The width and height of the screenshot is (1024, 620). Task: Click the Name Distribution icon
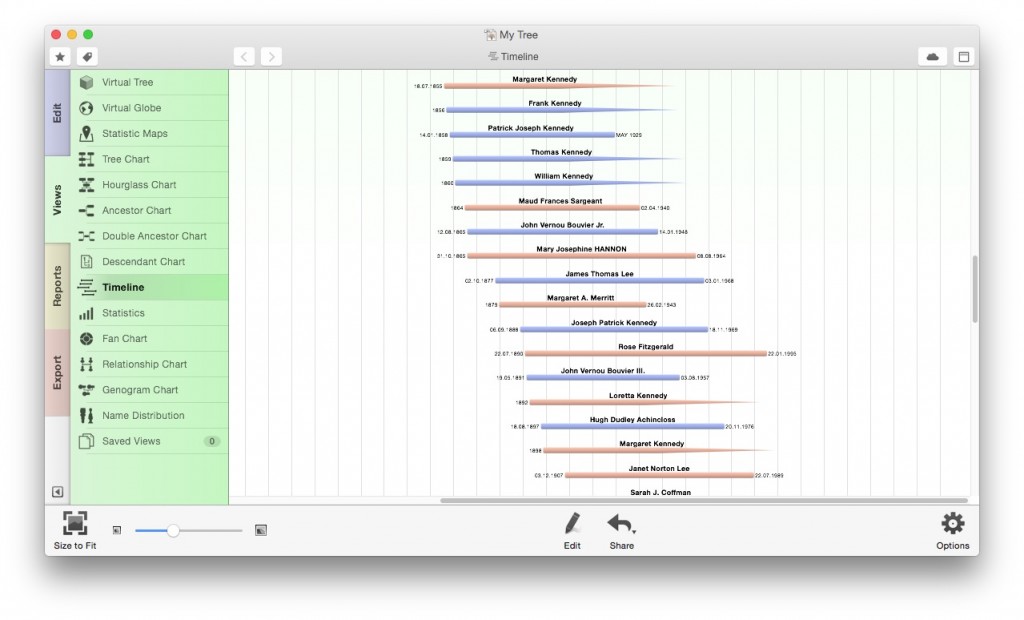tap(86, 416)
